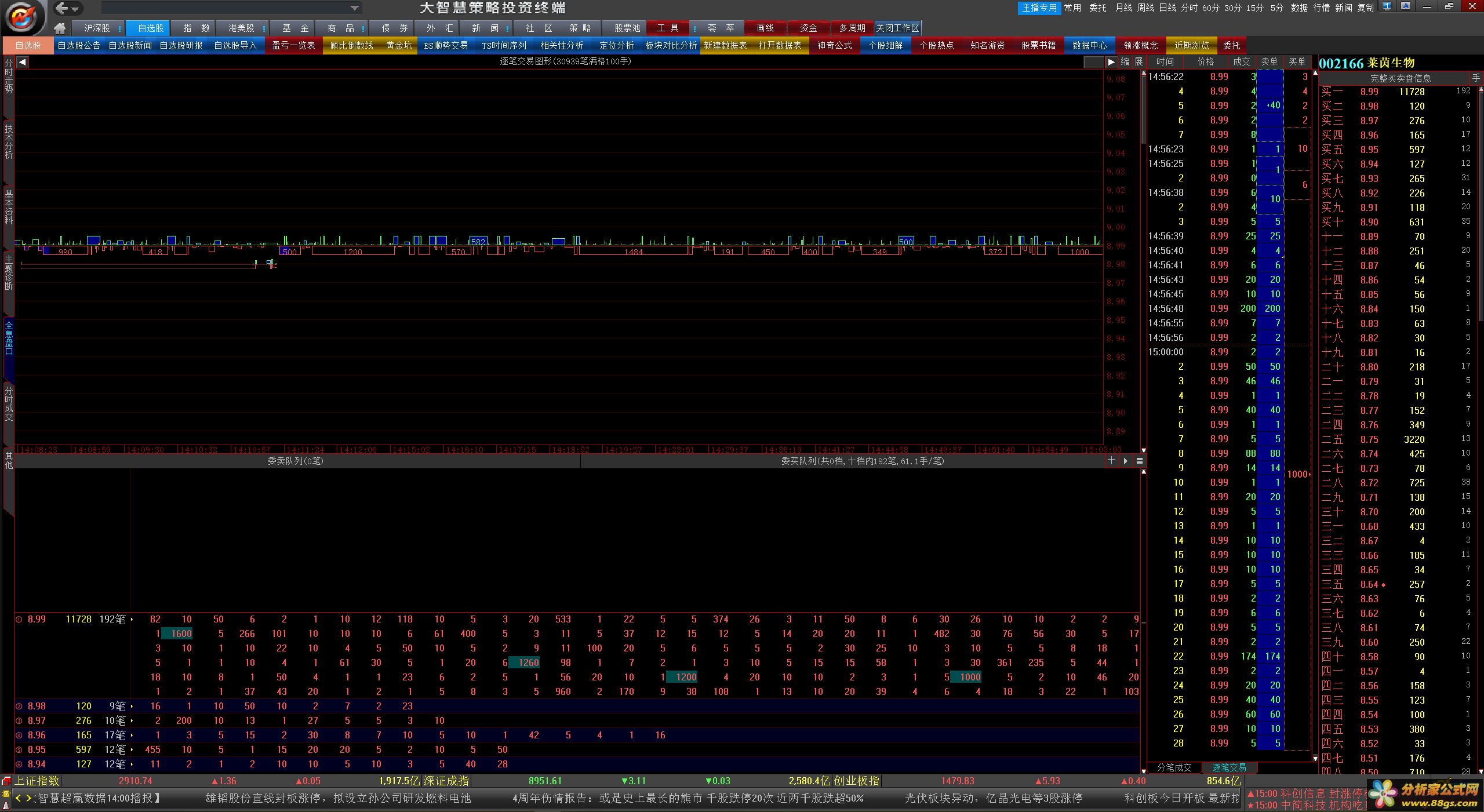The image size is (1484, 812).
Task: Go to the home page icon
Action: pos(60,28)
